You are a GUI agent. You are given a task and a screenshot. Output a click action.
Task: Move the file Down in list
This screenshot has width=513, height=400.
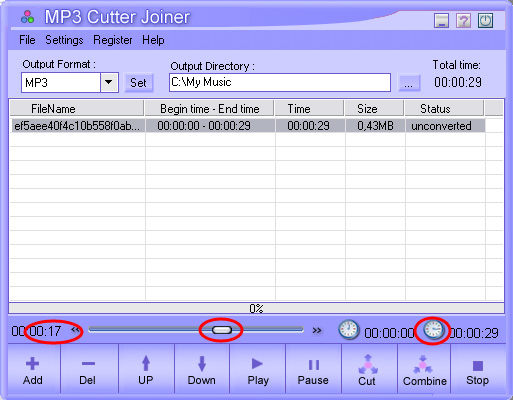click(202, 369)
